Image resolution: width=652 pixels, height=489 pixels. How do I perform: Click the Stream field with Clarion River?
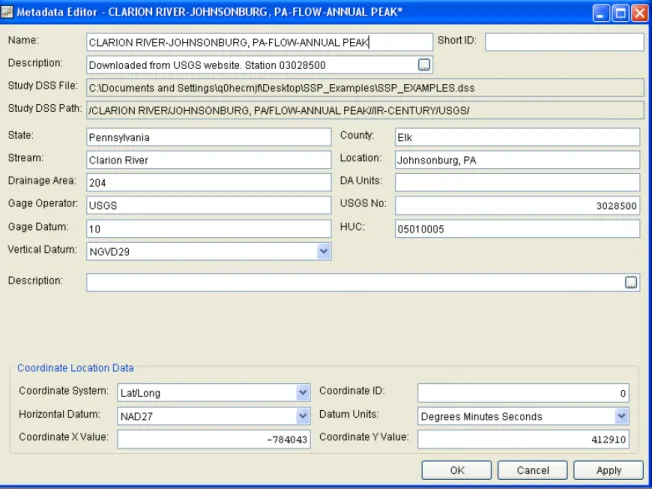click(209, 160)
